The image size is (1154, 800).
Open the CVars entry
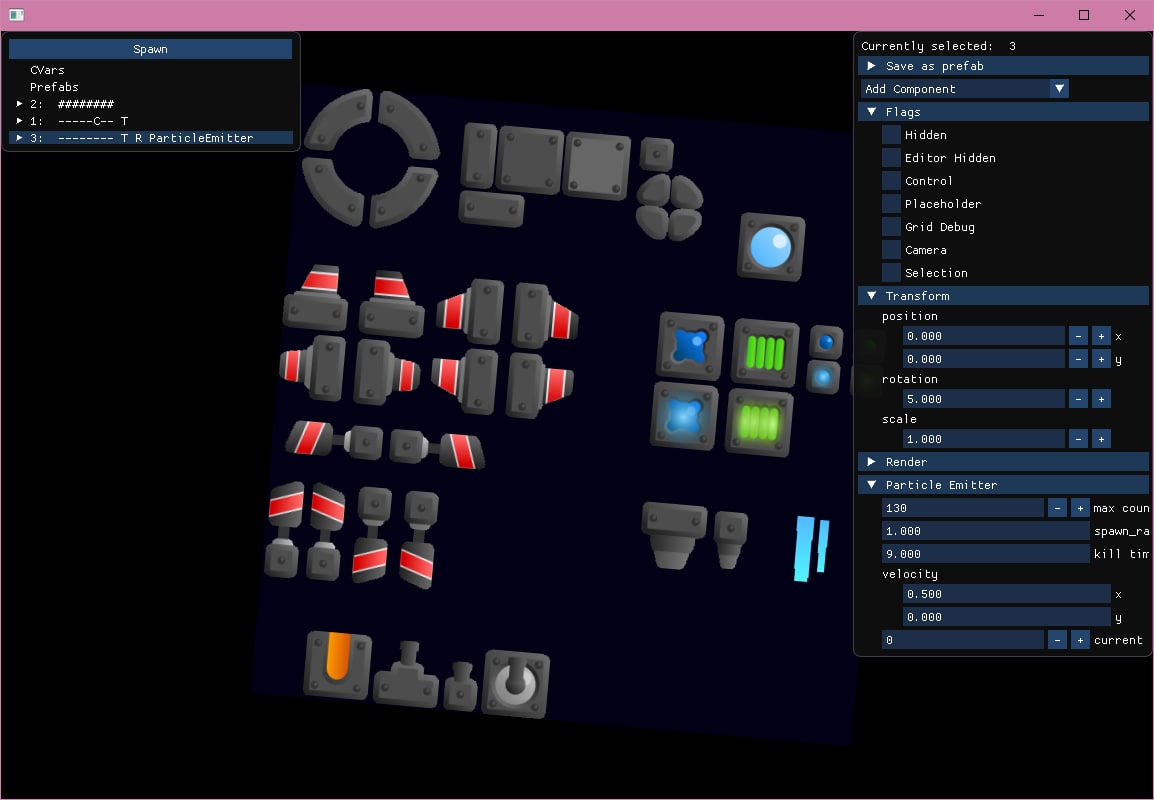pyautogui.click(x=47, y=70)
